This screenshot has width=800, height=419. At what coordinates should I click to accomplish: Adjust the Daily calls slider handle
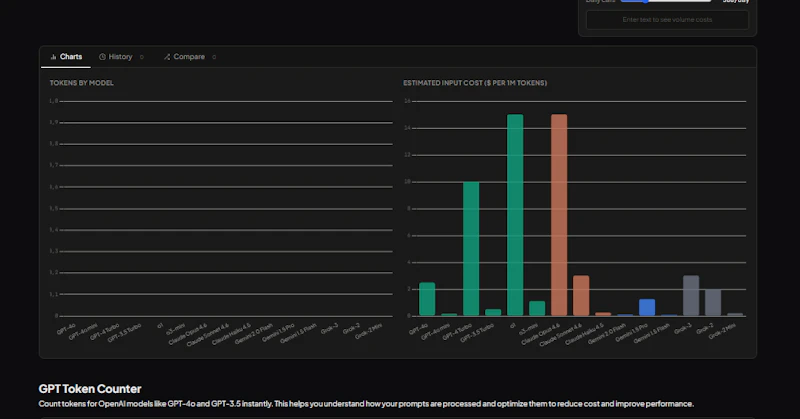pyautogui.click(x=645, y=1)
